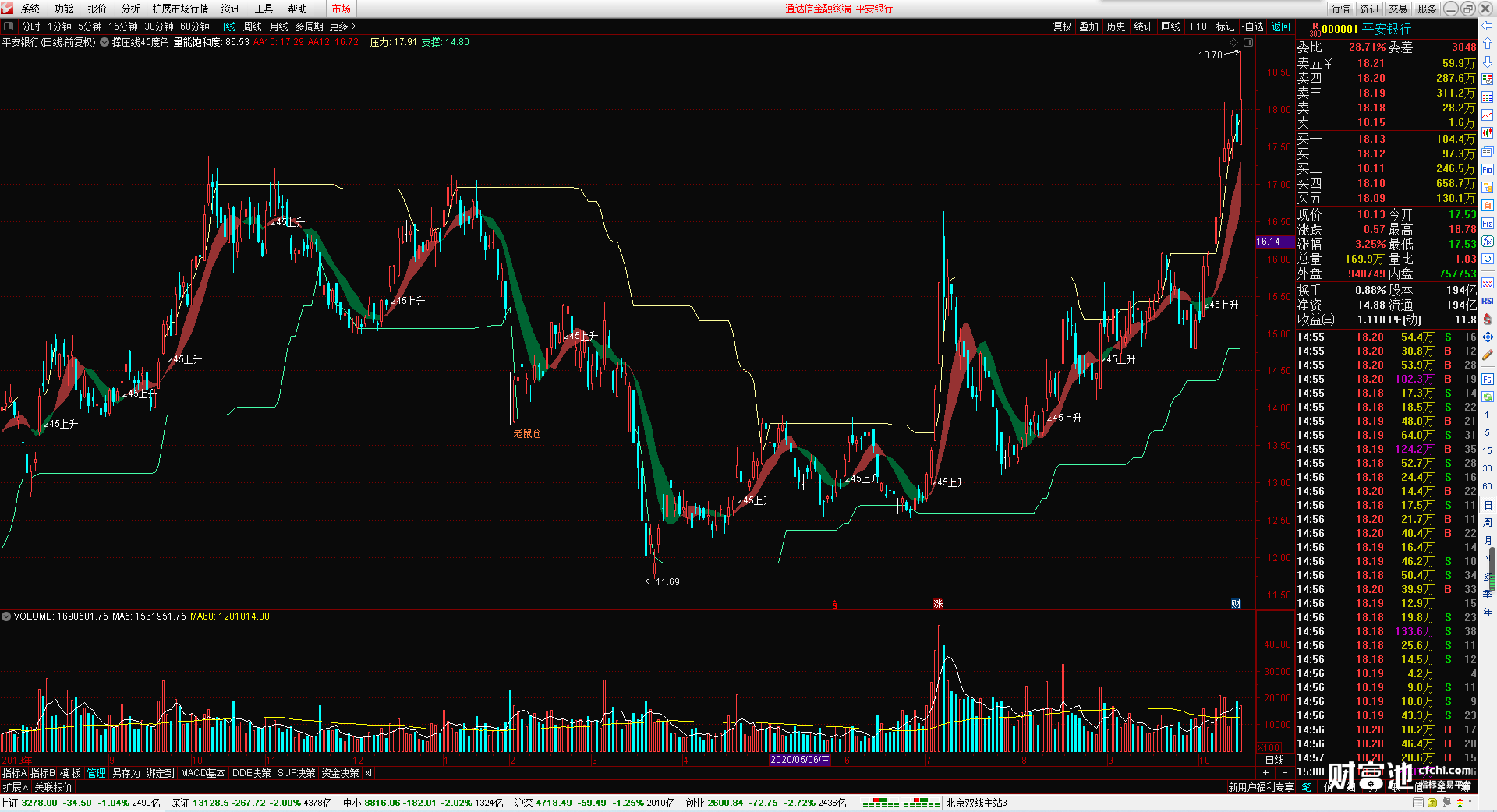Screen dimensions: 1497x812
Task: Click the 返回 return button
Action: point(1281,26)
